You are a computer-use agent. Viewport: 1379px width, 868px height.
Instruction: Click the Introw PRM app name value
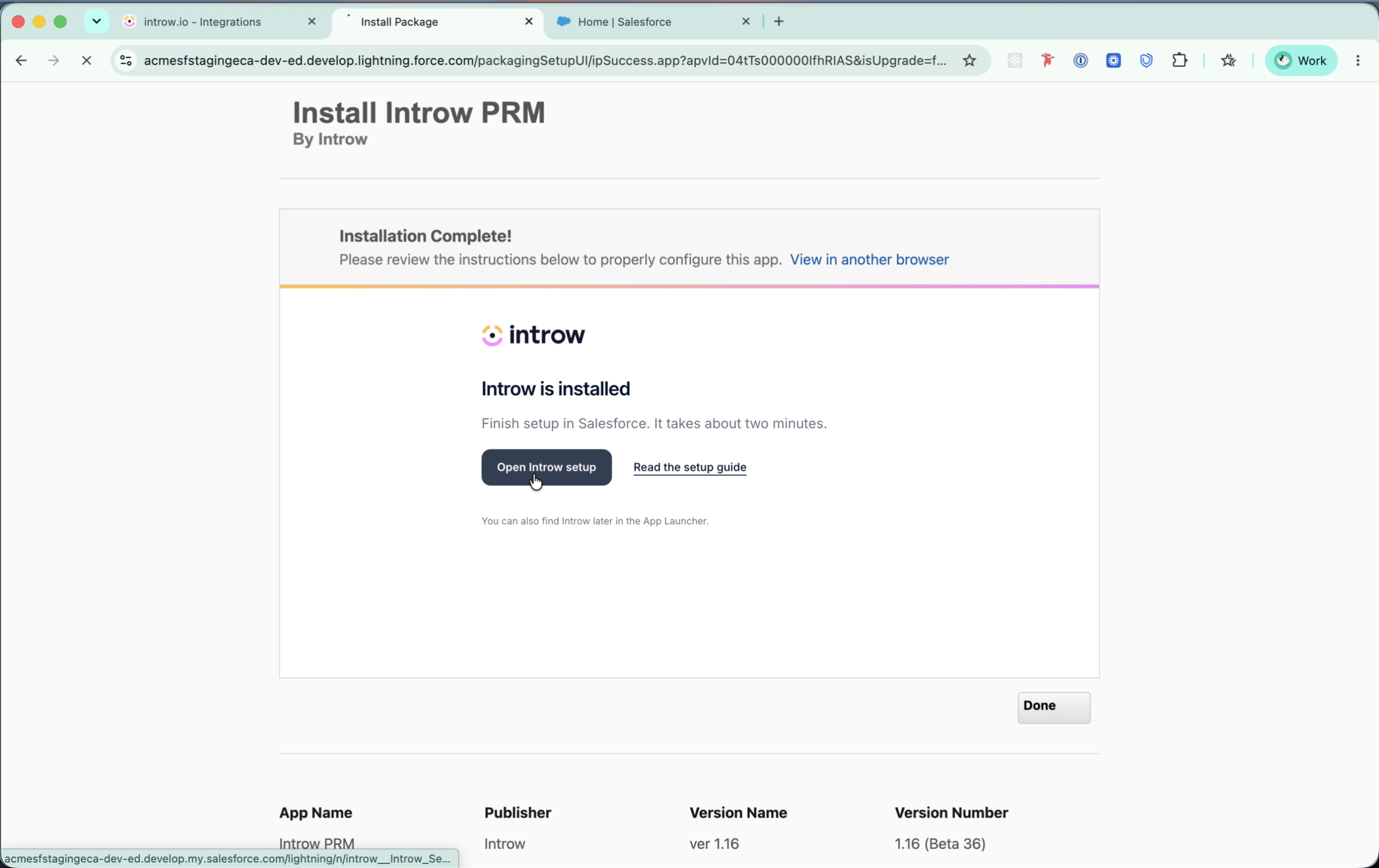coord(317,843)
